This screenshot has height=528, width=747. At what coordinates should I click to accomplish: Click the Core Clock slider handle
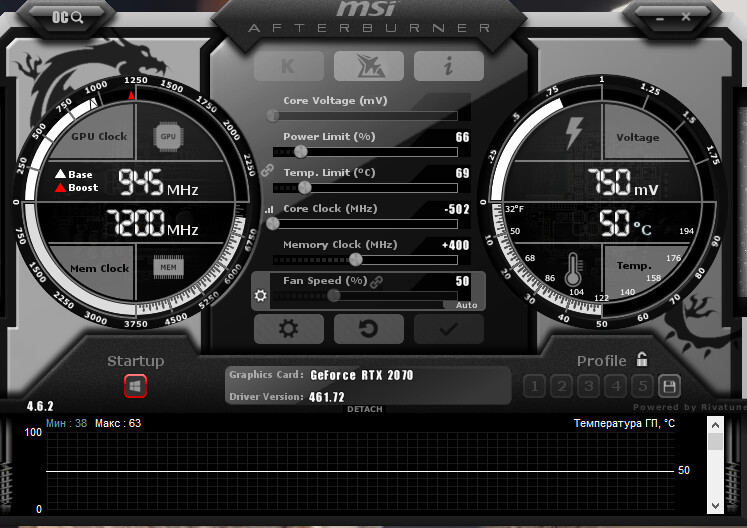point(273,223)
